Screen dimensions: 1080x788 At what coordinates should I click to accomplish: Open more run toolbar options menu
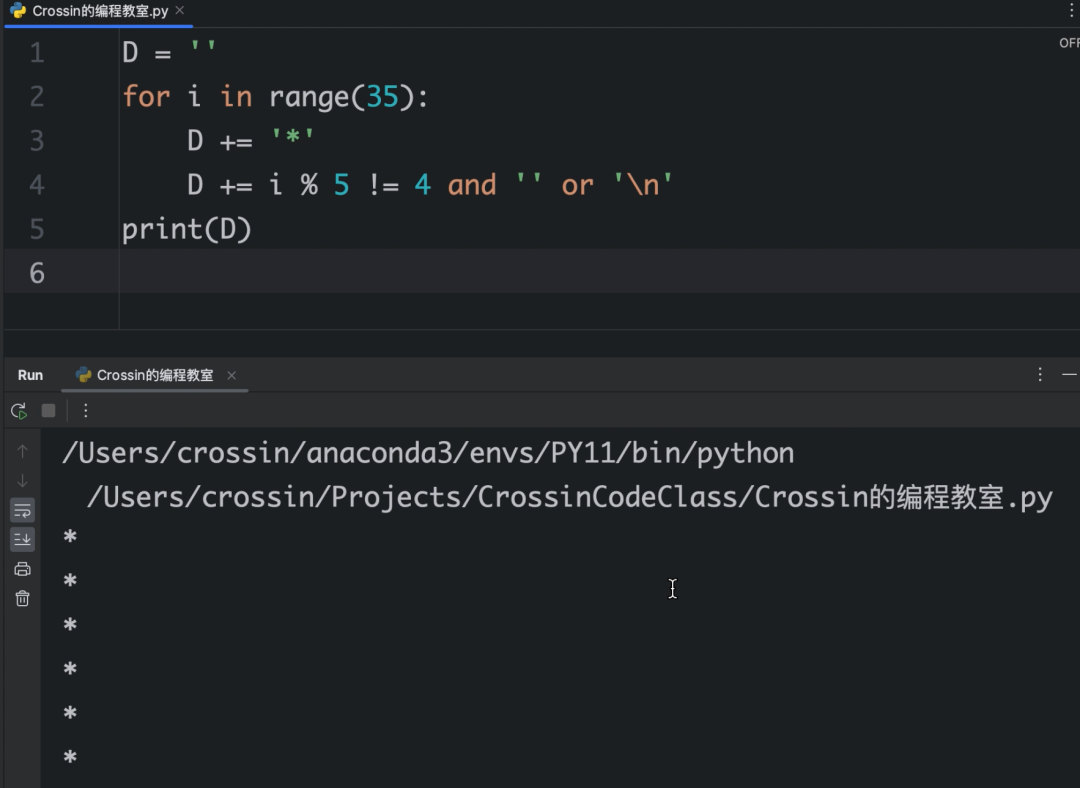point(85,411)
